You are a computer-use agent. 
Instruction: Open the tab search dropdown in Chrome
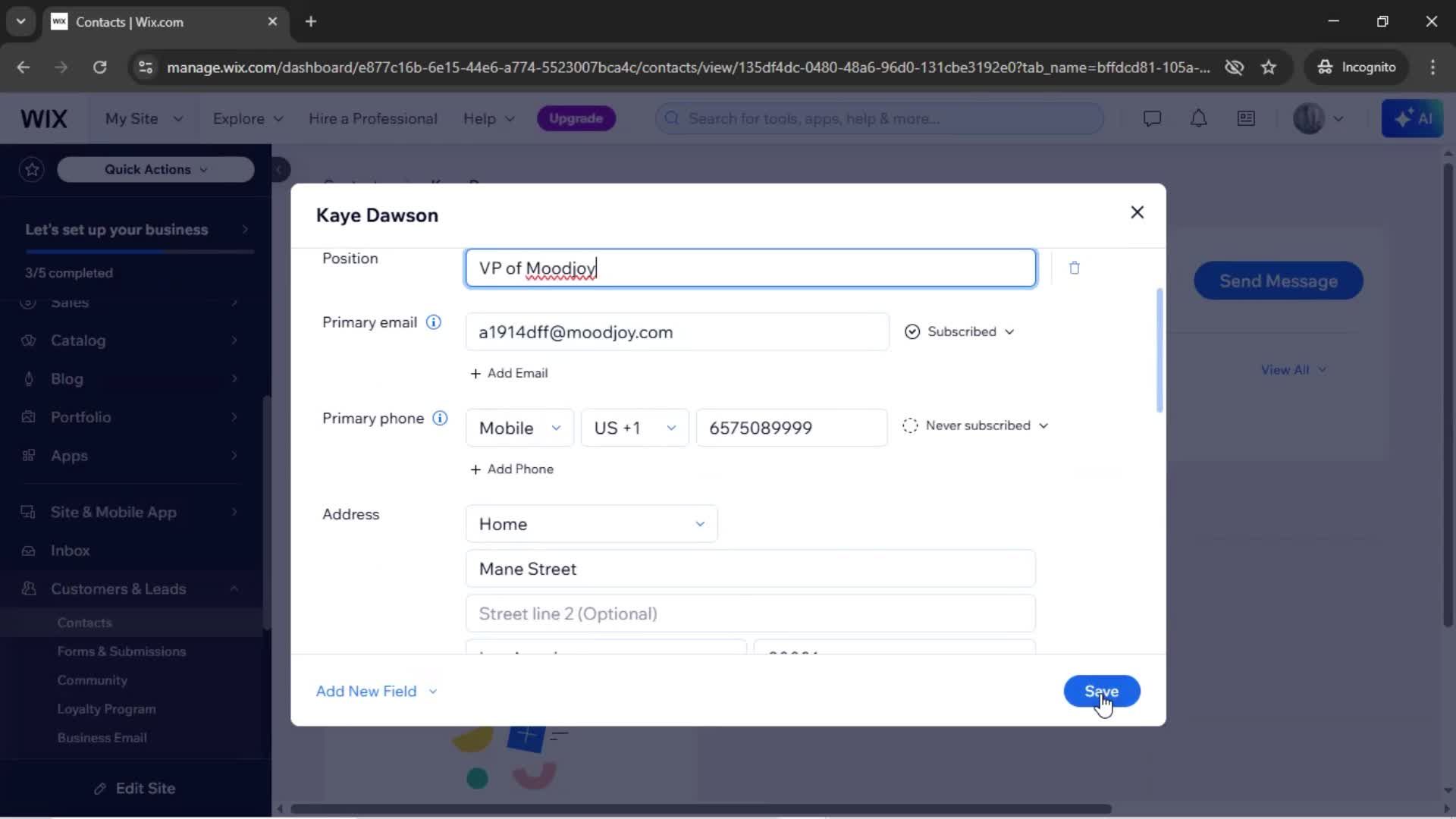pyautogui.click(x=20, y=22)
